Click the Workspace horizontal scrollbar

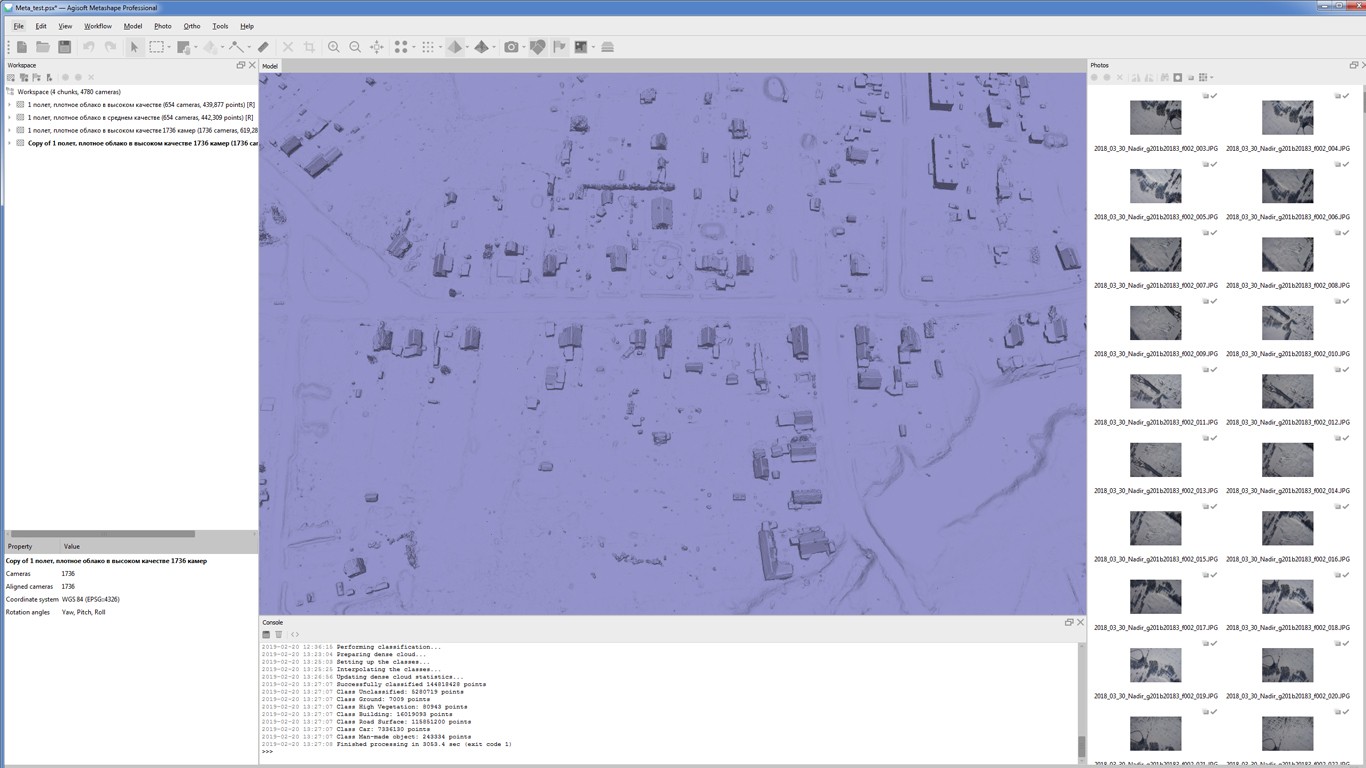100,534
